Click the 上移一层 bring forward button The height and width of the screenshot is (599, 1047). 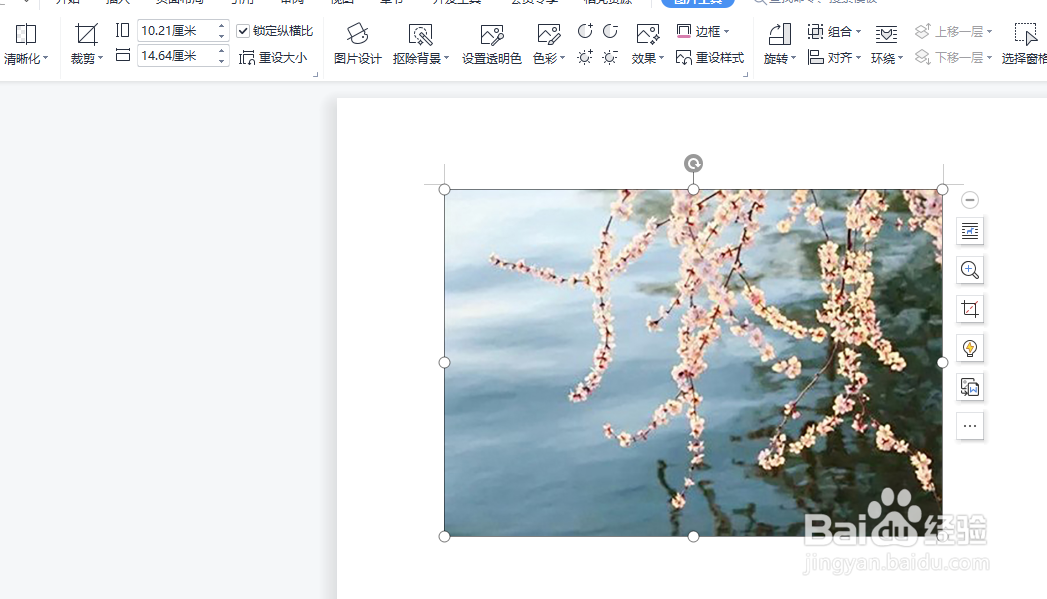tap(954, 31)
